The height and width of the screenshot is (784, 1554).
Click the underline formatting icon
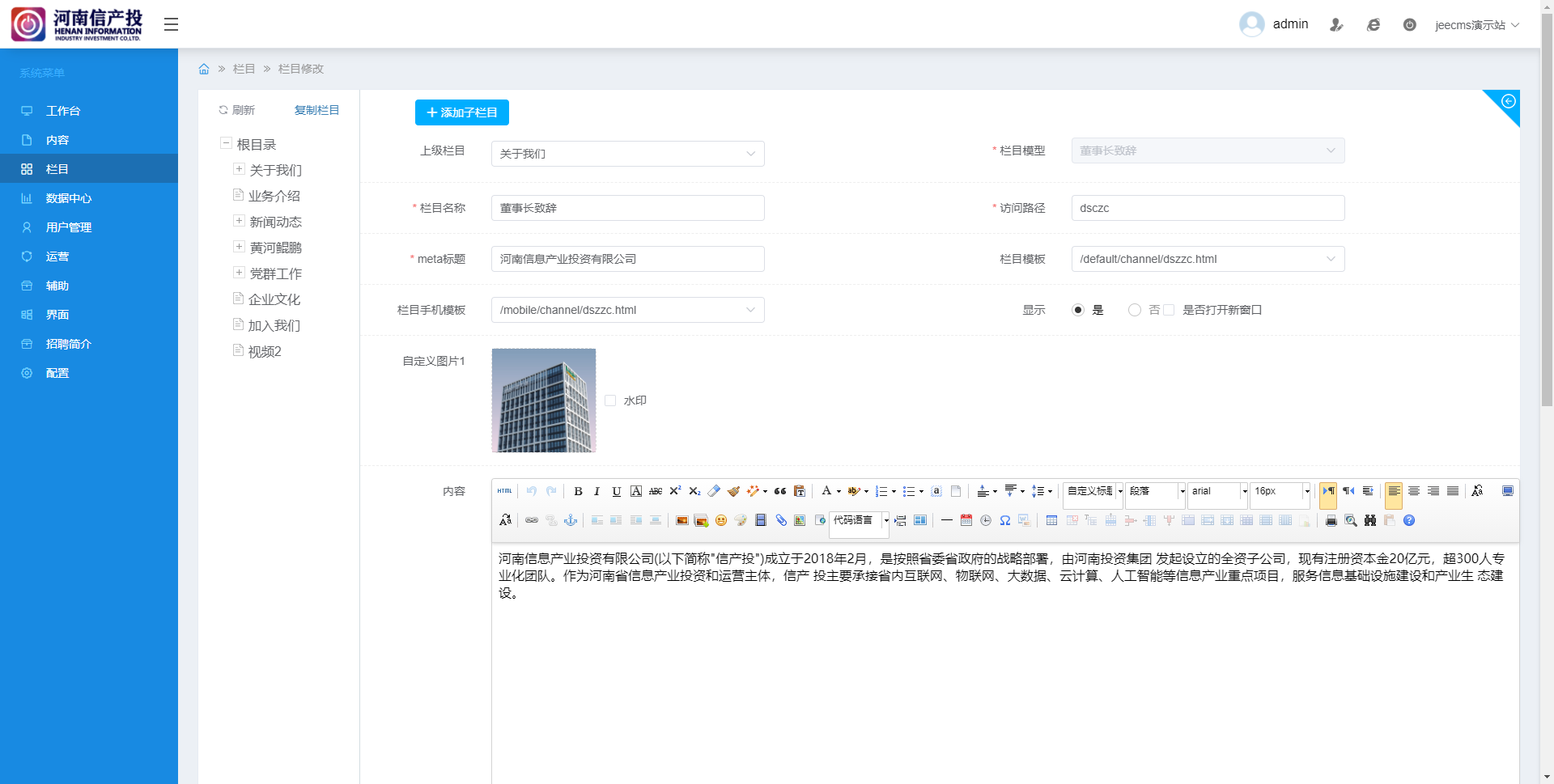[x=616, y=491]
